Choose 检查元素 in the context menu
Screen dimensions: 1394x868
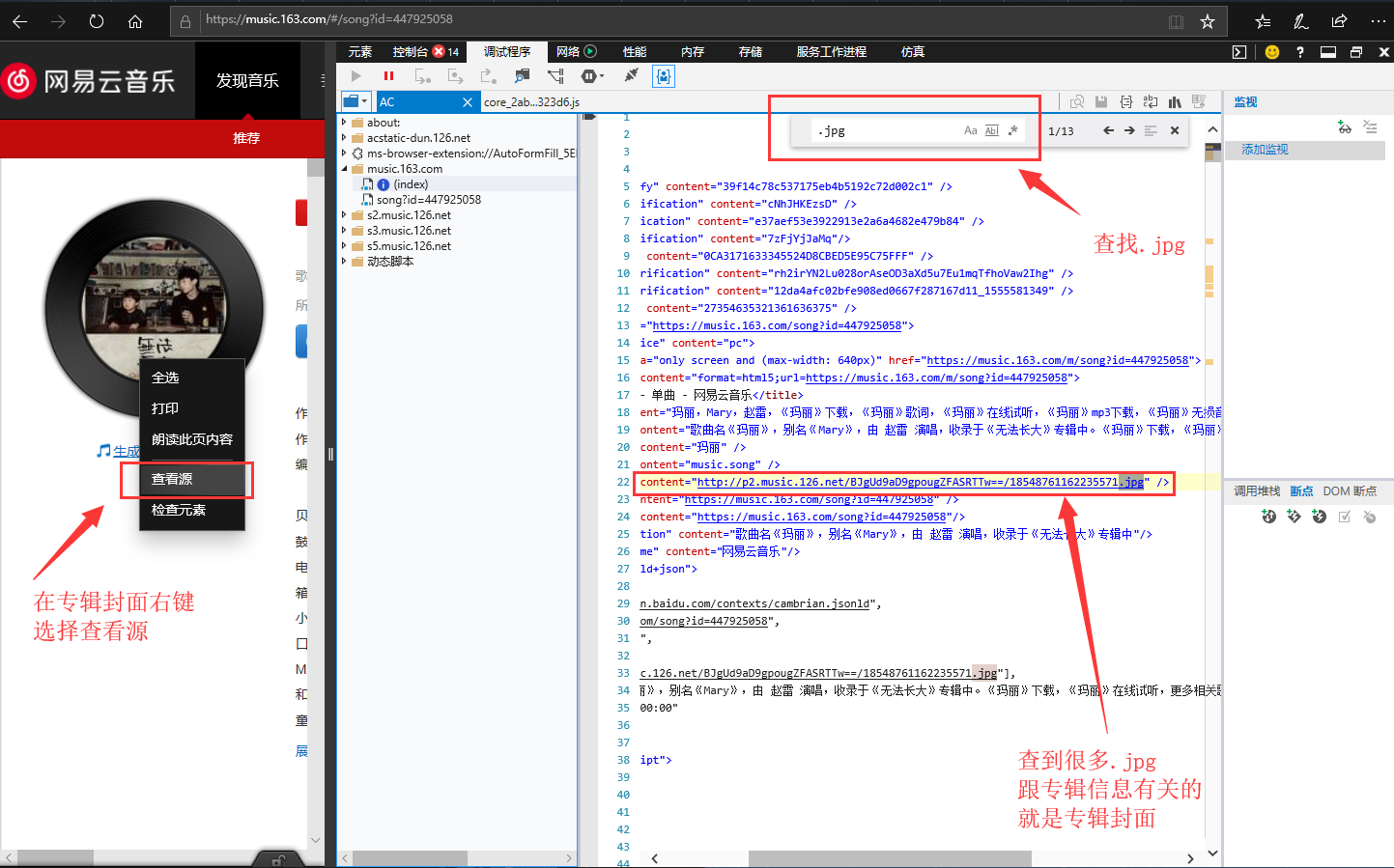click(192, 510)
